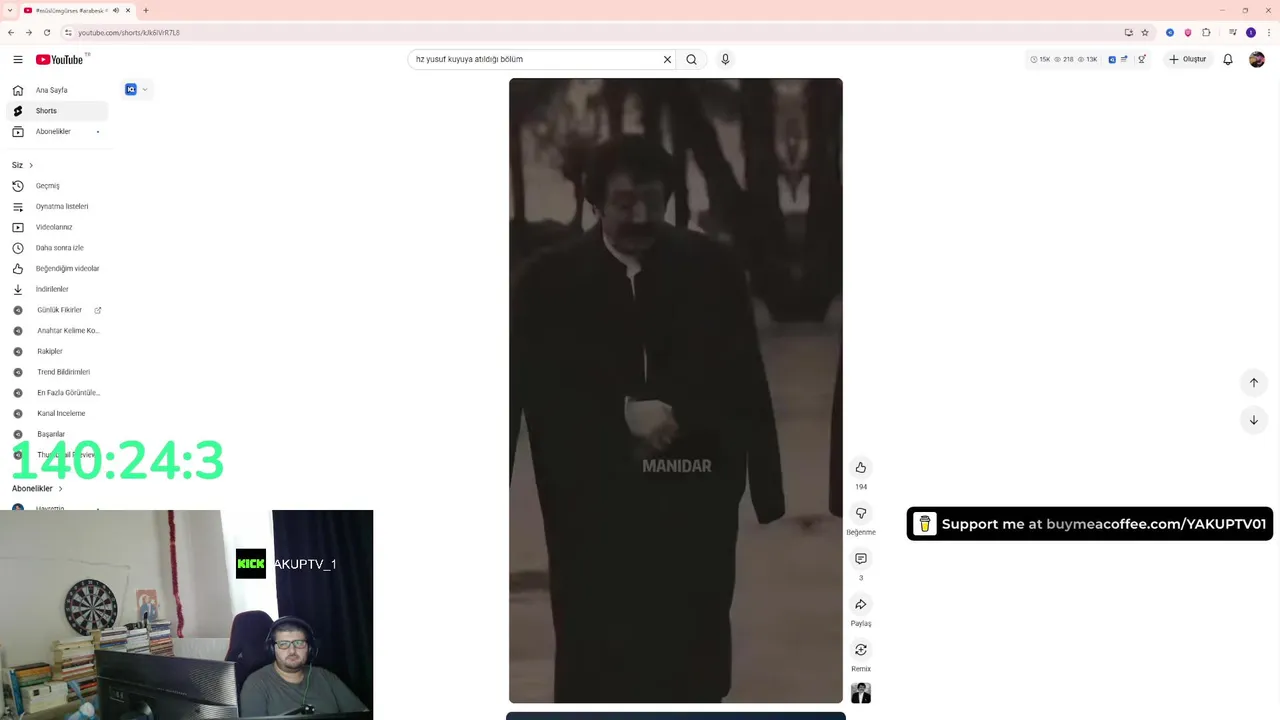Open Anahtar Kelime tool
Viewport: 1280px width, 720px height.
pyautogui.click(x=57, y=331)
